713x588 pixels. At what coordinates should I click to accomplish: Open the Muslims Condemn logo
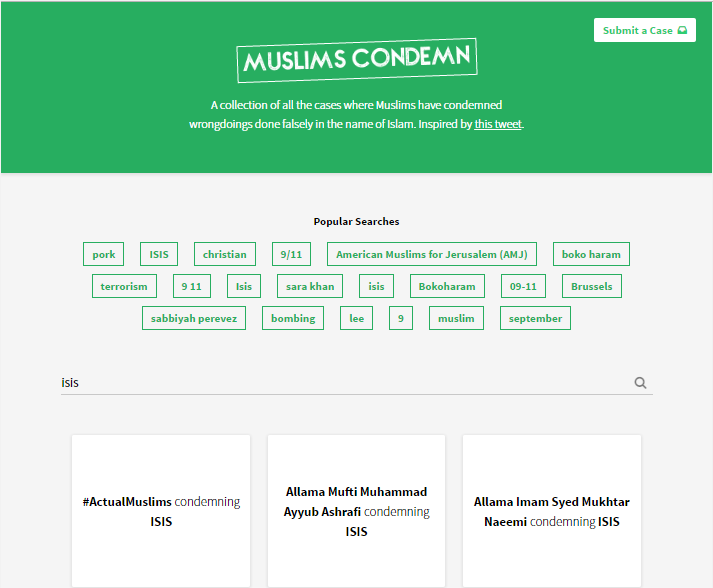(357, 60)
